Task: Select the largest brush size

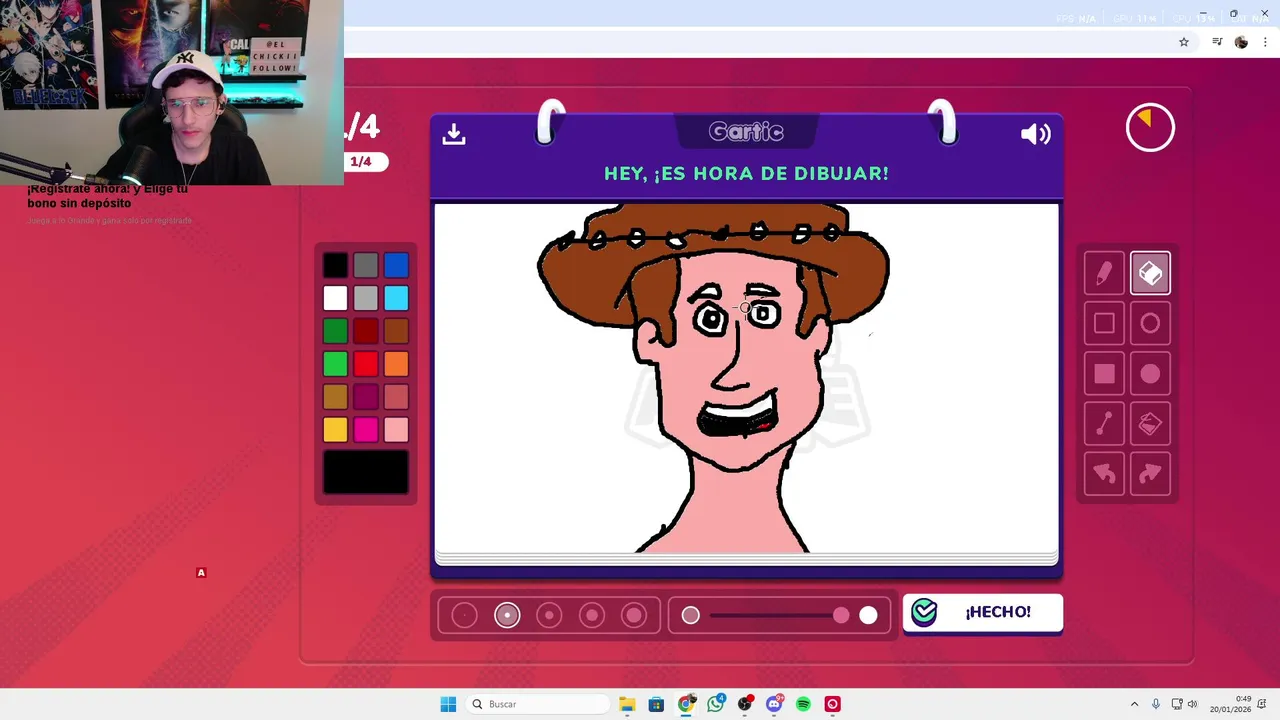Action: point(634,615)
